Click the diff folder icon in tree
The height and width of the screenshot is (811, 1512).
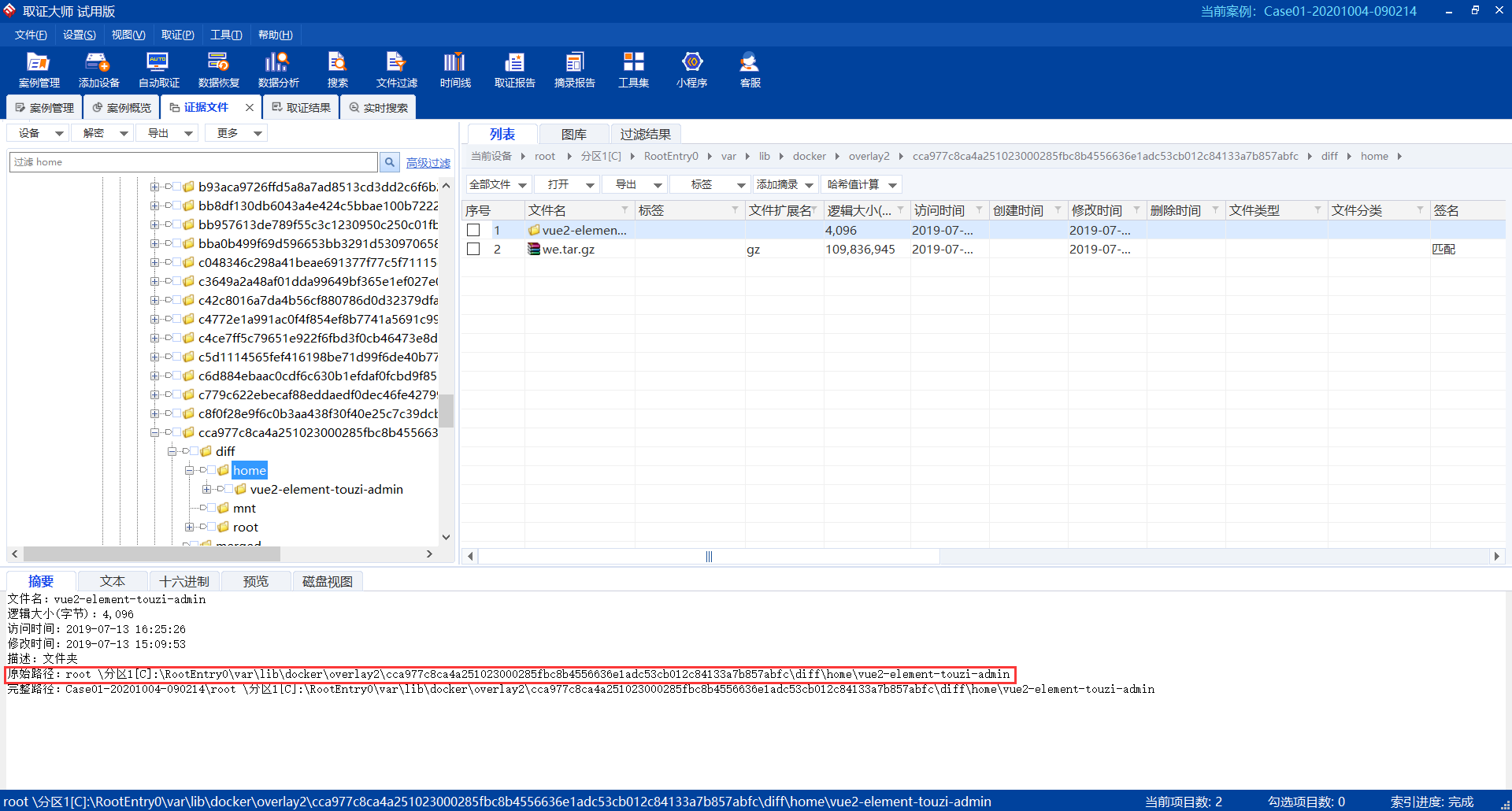(x=206, y=451)
